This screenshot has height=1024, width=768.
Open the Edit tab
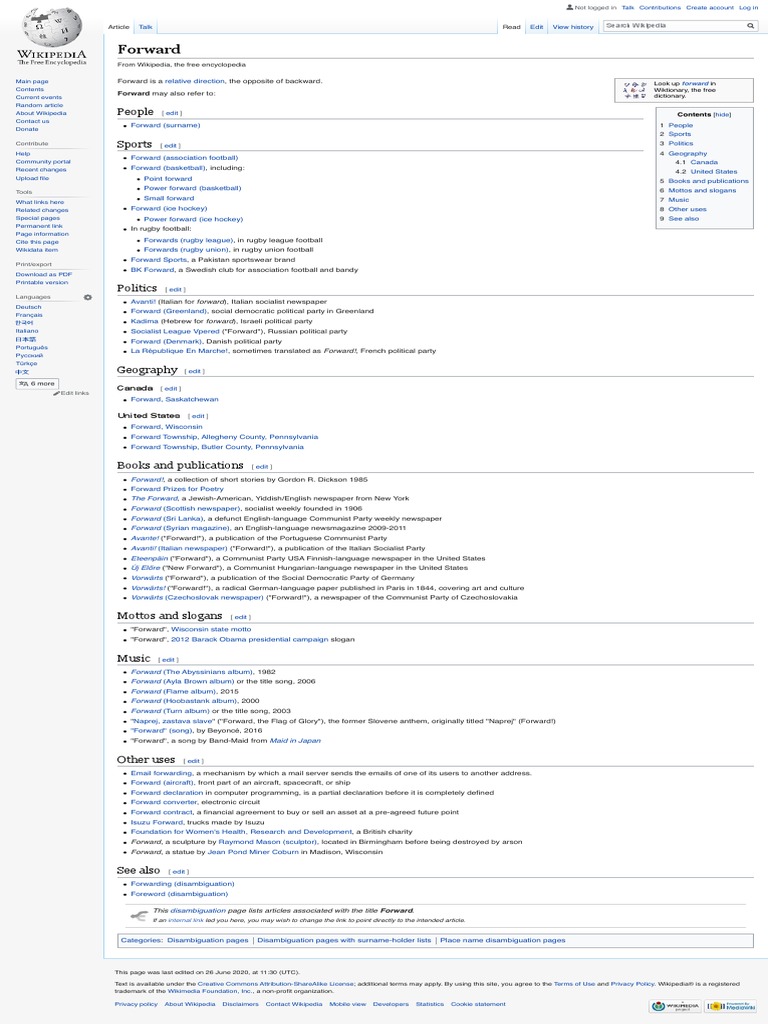536,27
